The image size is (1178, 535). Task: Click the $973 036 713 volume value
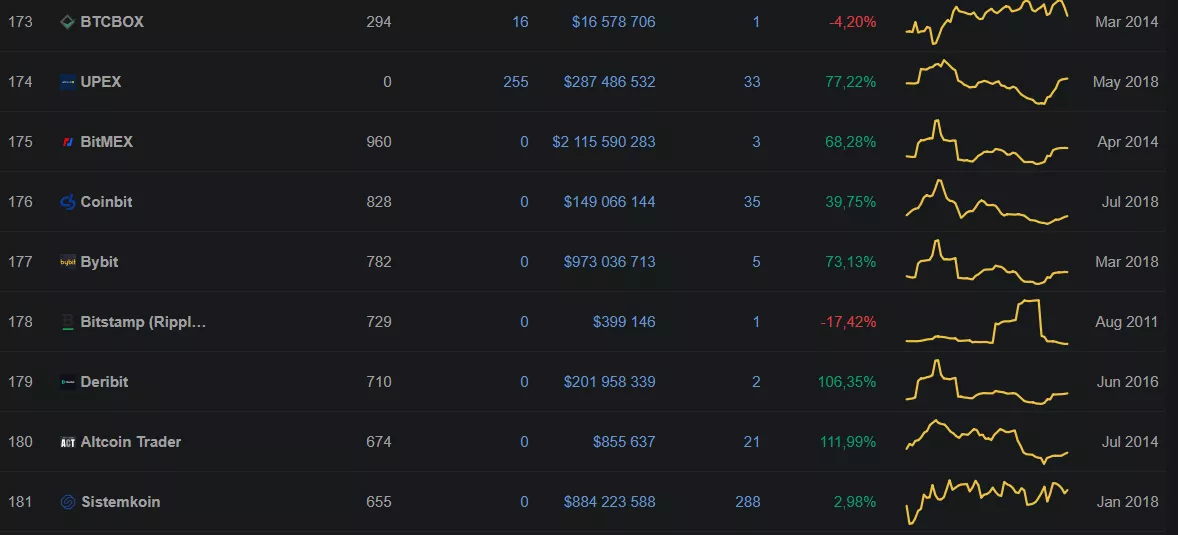[x=609, y=262]
